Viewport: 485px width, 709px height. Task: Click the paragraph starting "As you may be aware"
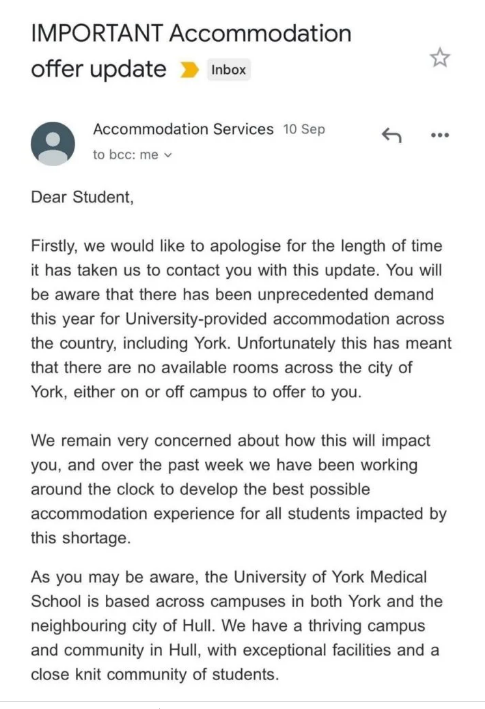(x=236, y=626)
